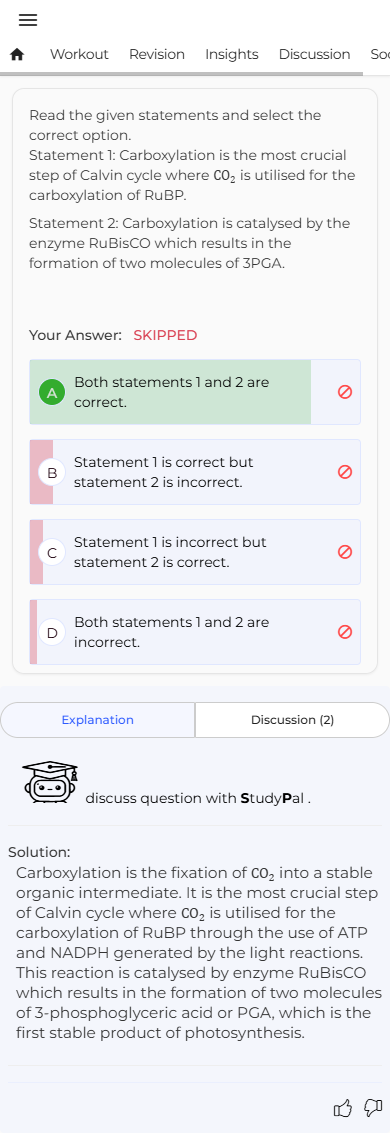
Task: Click the red block icon on option B
Action: tap(345, 472)
